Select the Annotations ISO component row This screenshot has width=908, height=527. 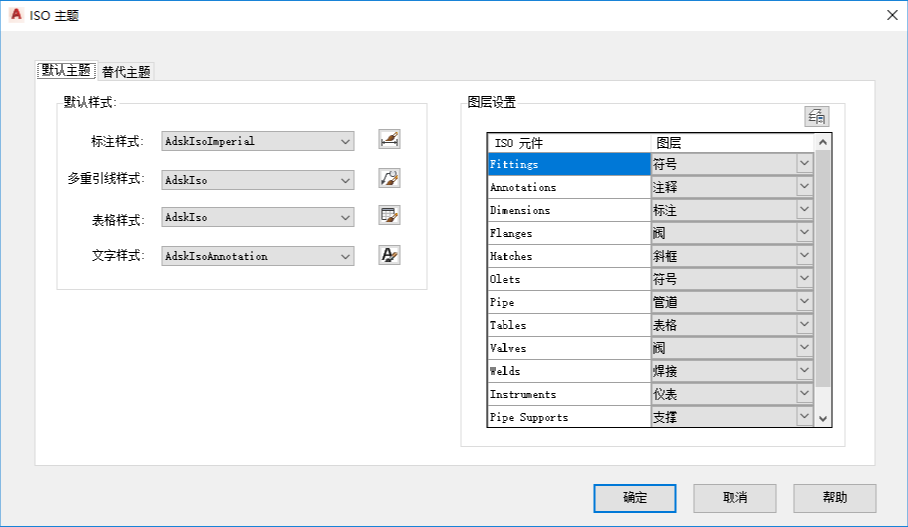pyautogui.click(x=568, y=187)
